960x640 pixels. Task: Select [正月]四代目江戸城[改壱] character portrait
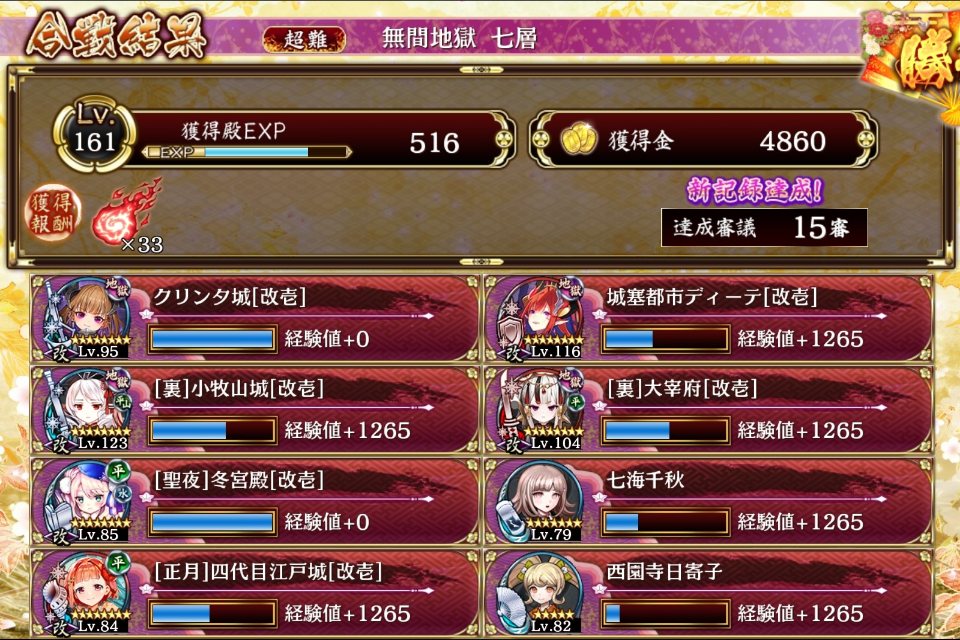tap(84, 593)
